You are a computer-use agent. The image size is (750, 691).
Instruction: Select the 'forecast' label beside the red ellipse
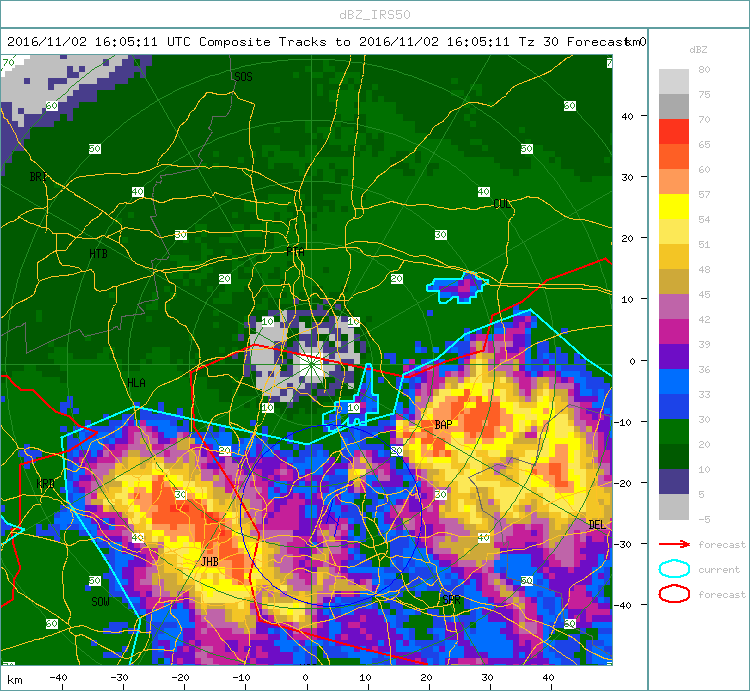[x=722, y=594]
